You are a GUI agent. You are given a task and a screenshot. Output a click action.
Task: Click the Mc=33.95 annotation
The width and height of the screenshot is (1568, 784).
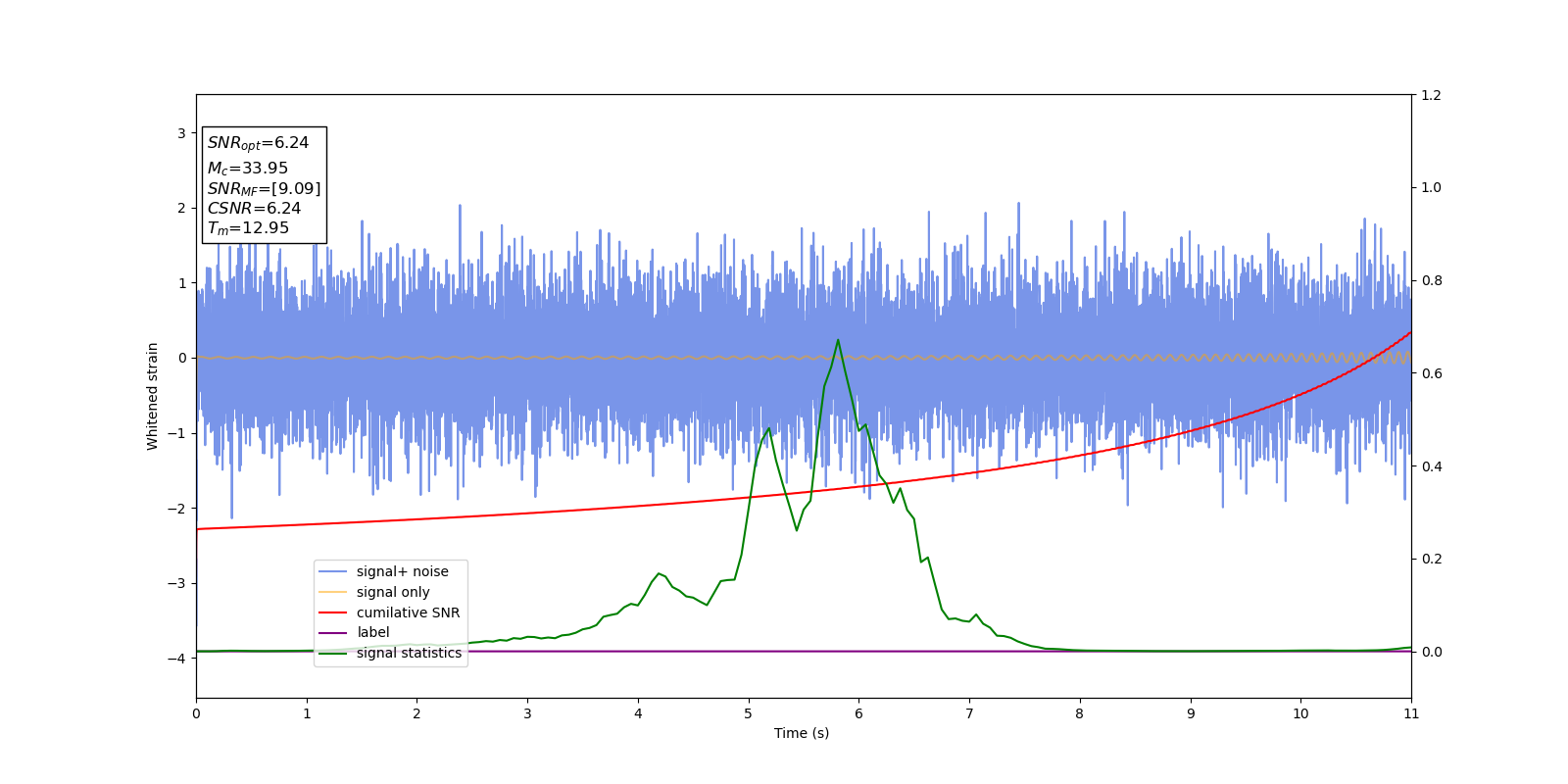[x=248, y=169]
